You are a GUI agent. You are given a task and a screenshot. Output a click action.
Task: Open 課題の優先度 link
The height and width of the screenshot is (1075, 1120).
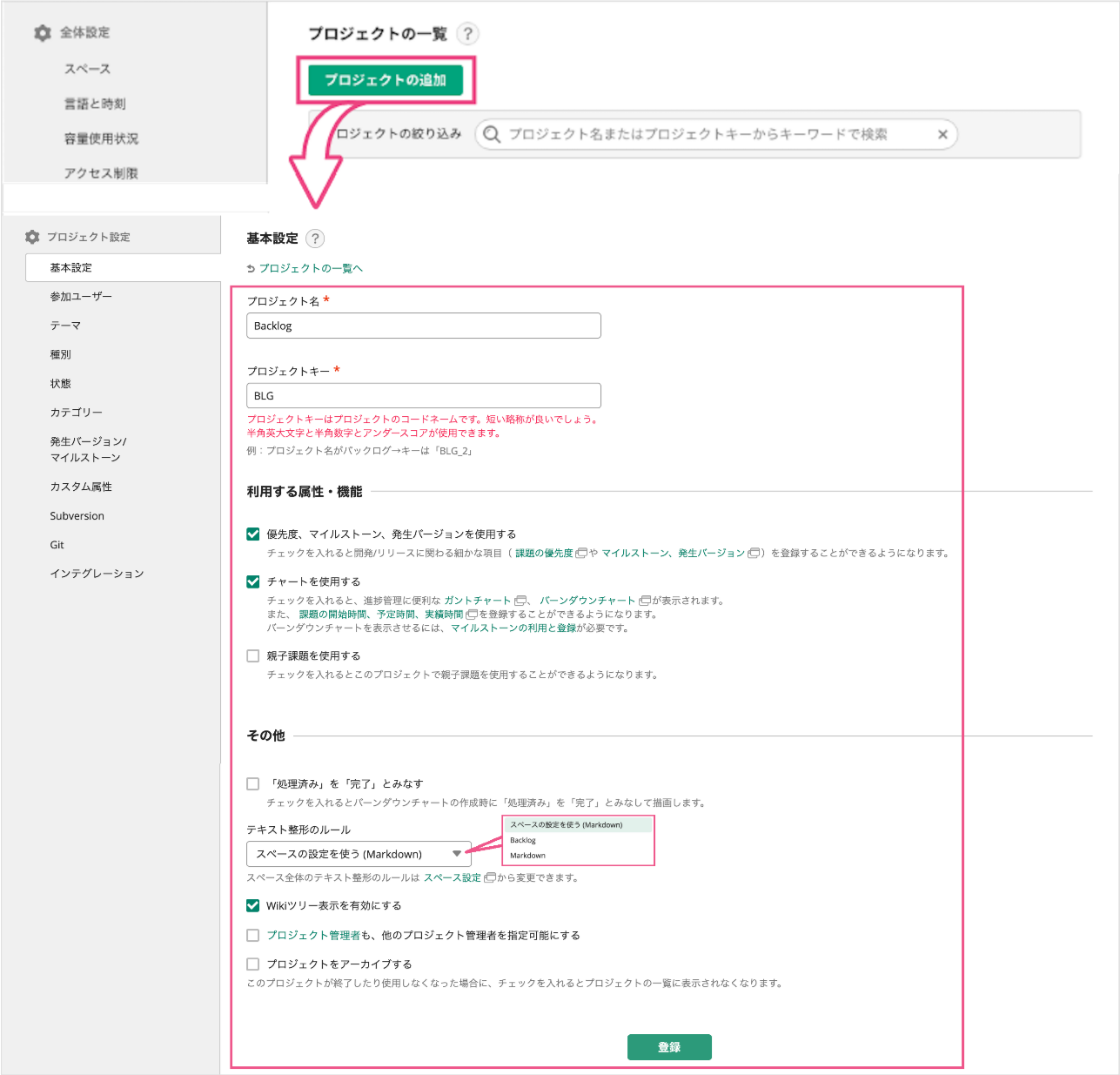click(x=544, y=553)
